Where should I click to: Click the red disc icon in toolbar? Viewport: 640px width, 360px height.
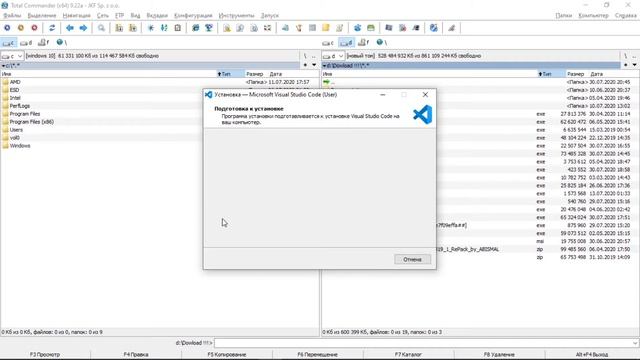click(x=34, y=28)
